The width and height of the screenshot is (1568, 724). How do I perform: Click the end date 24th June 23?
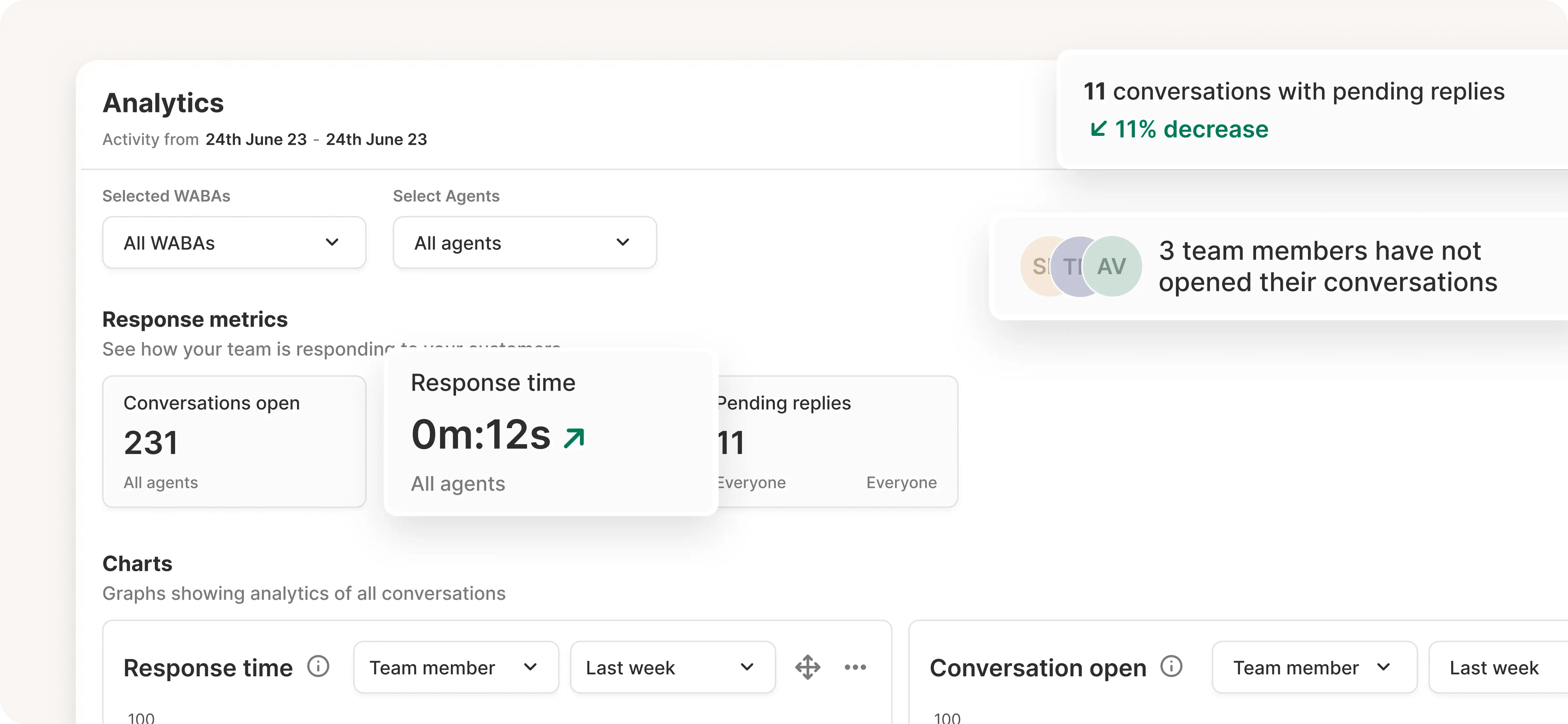click(x=376, y=139)
